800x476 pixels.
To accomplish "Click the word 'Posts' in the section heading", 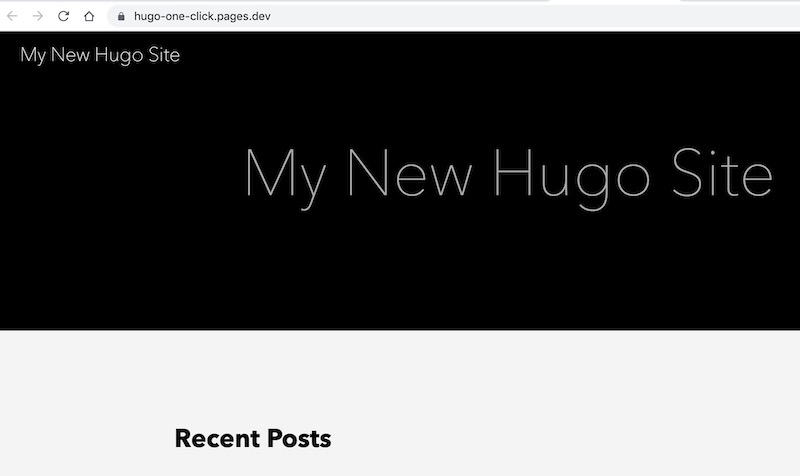I will point(299,439).
